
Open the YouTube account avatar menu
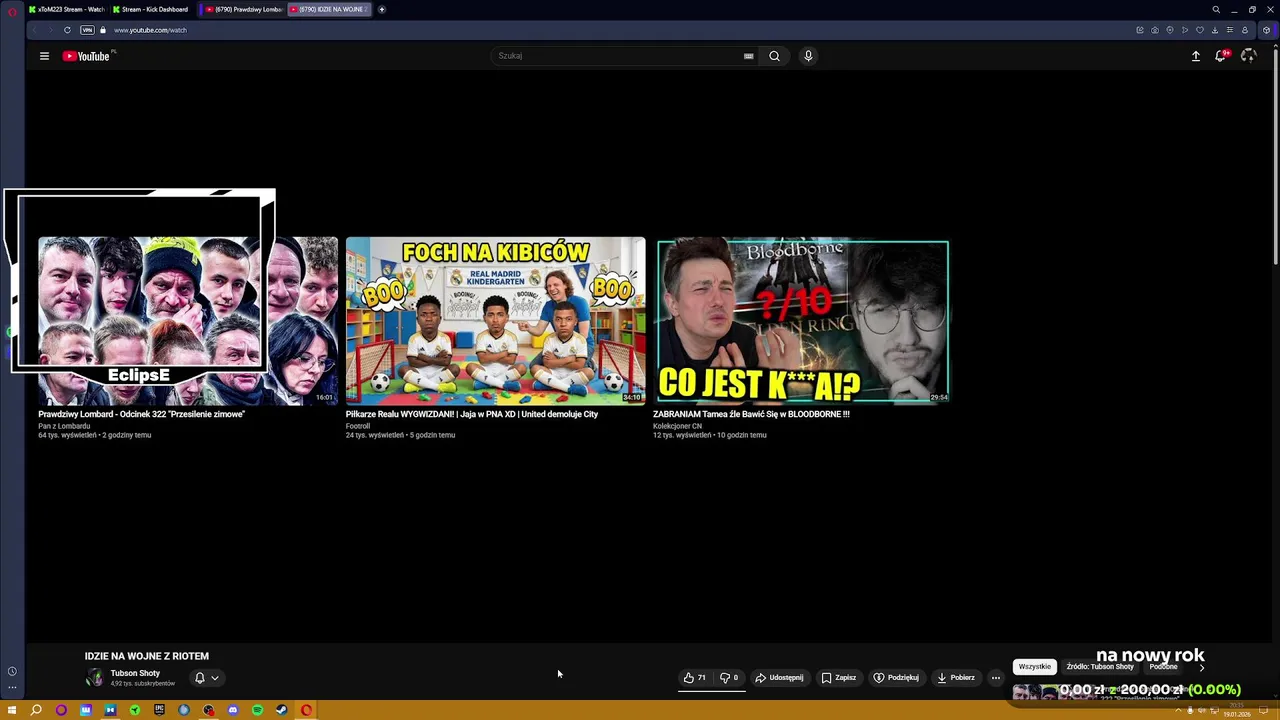click(1248, 56)
